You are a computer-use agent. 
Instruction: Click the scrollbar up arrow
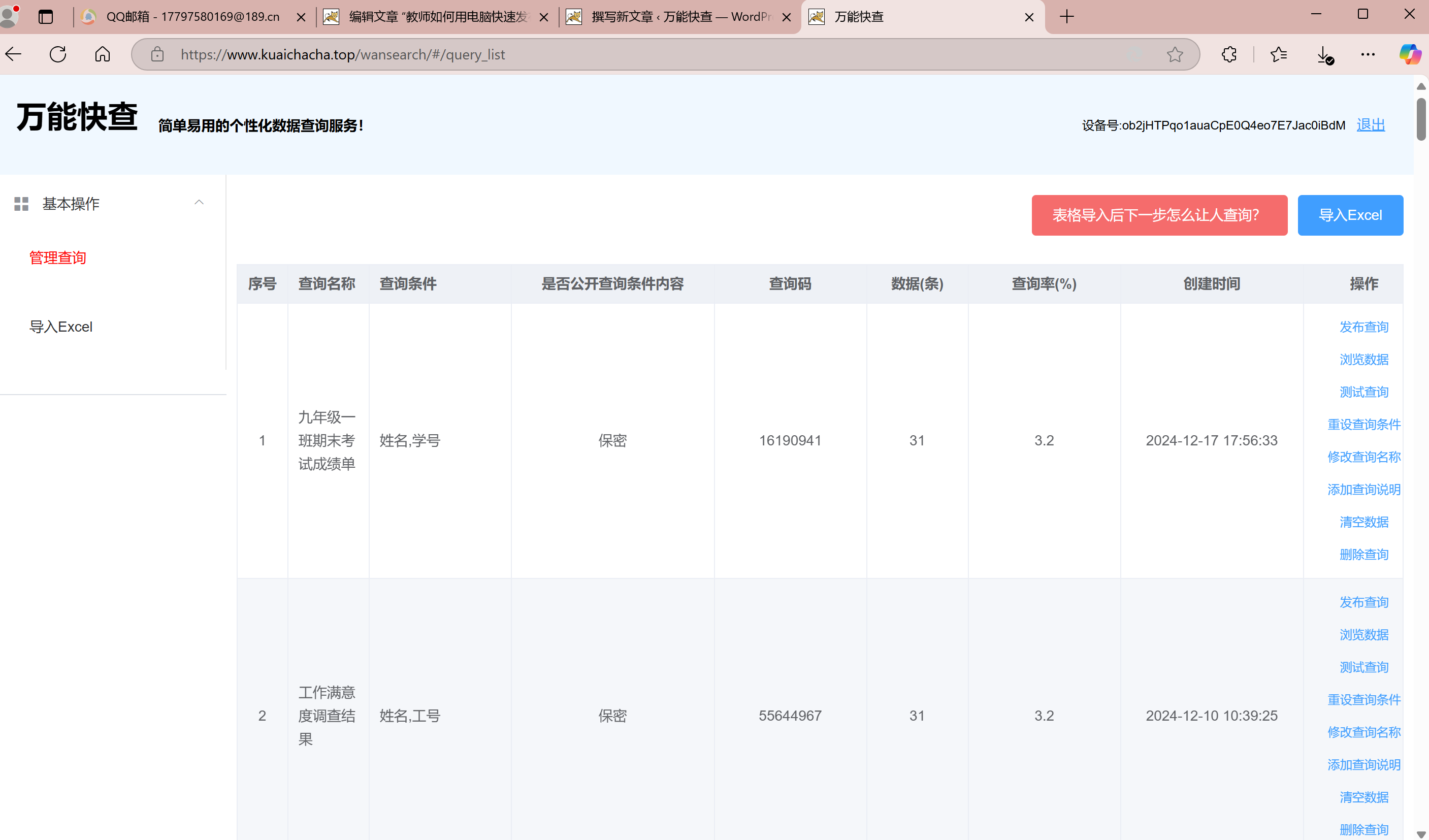coord(1421,86)
